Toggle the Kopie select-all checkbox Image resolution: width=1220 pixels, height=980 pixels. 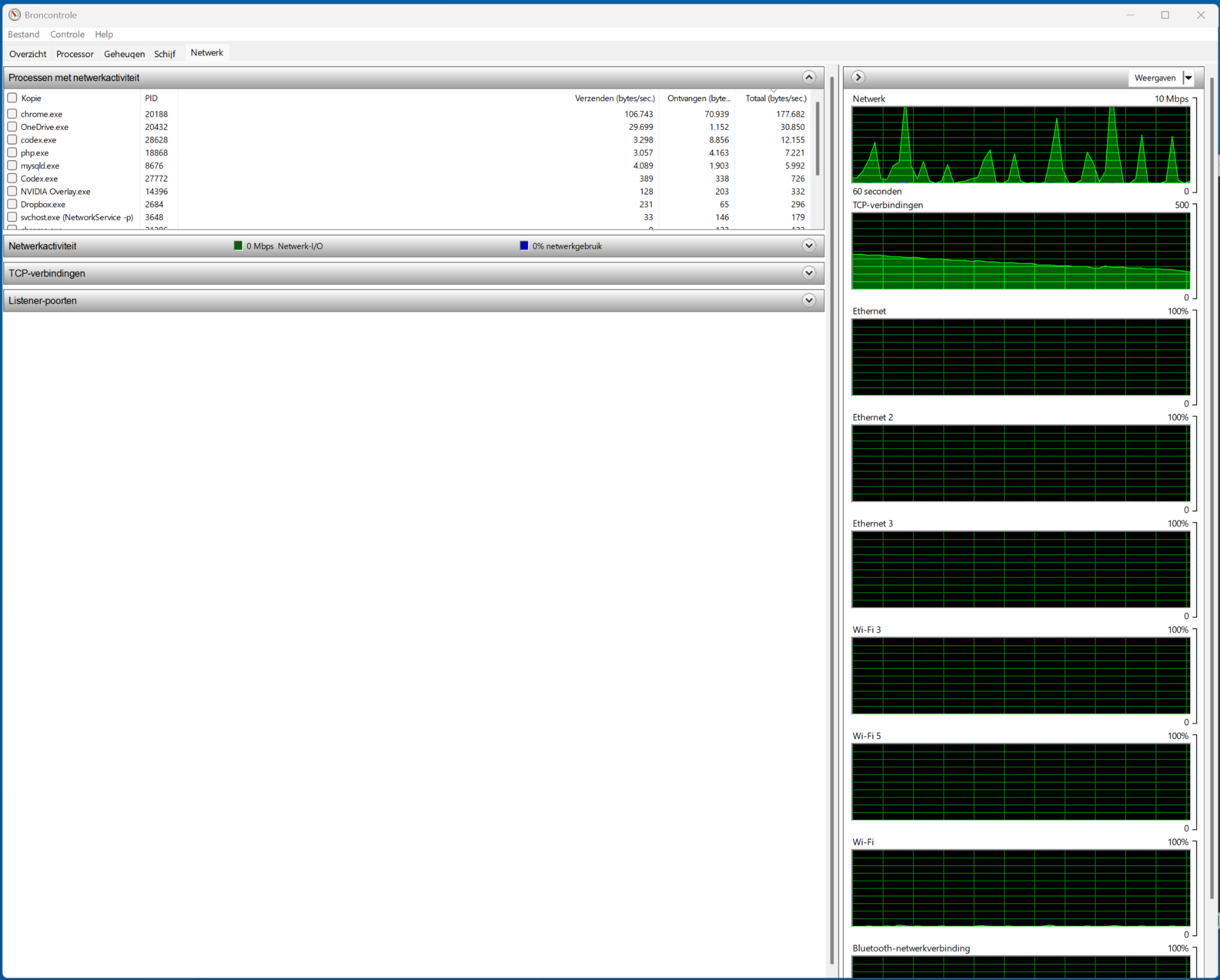coord(12,98)
